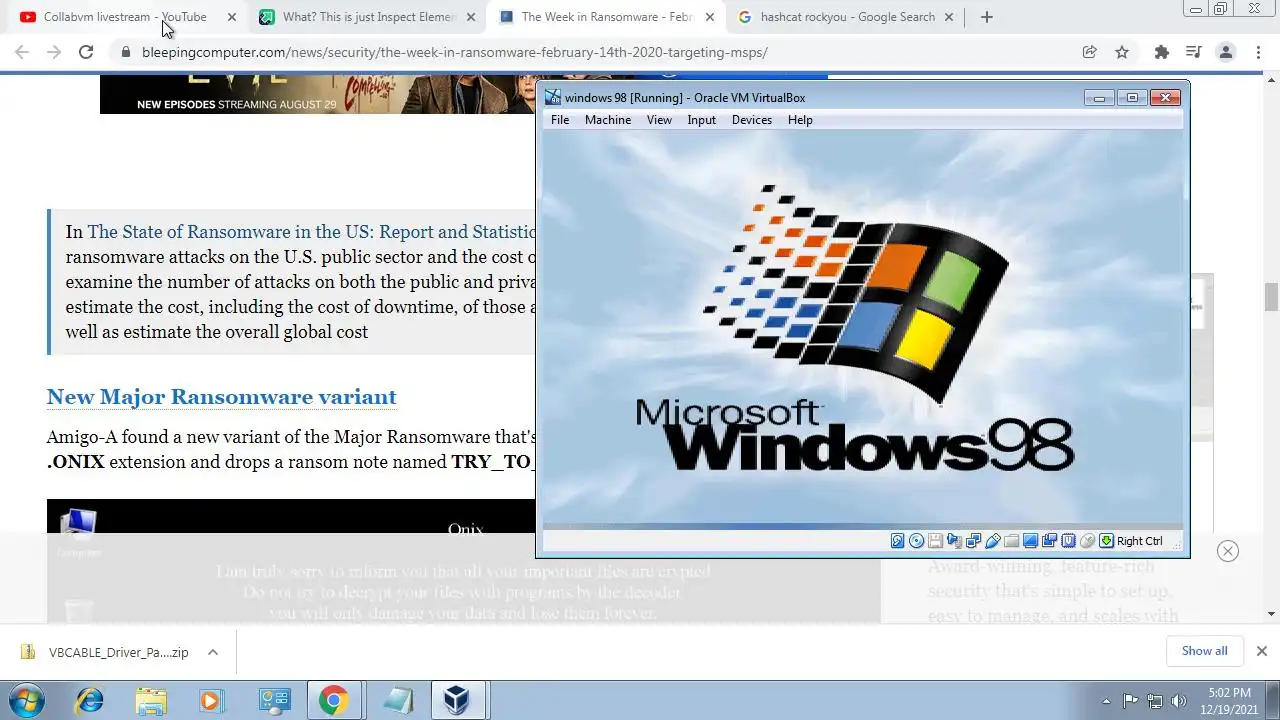Click the mouse integration icon in VirtualBox status bar
Image resolution: width=1280 pixels, height=720 pixels.
[x=1087, y=541]
